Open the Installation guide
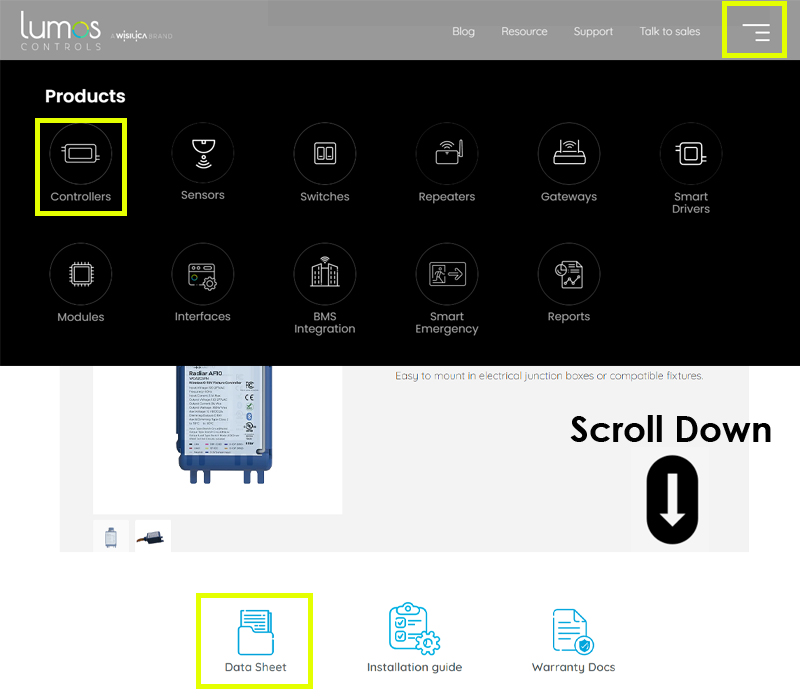800x700 pixels. point(414,640)
